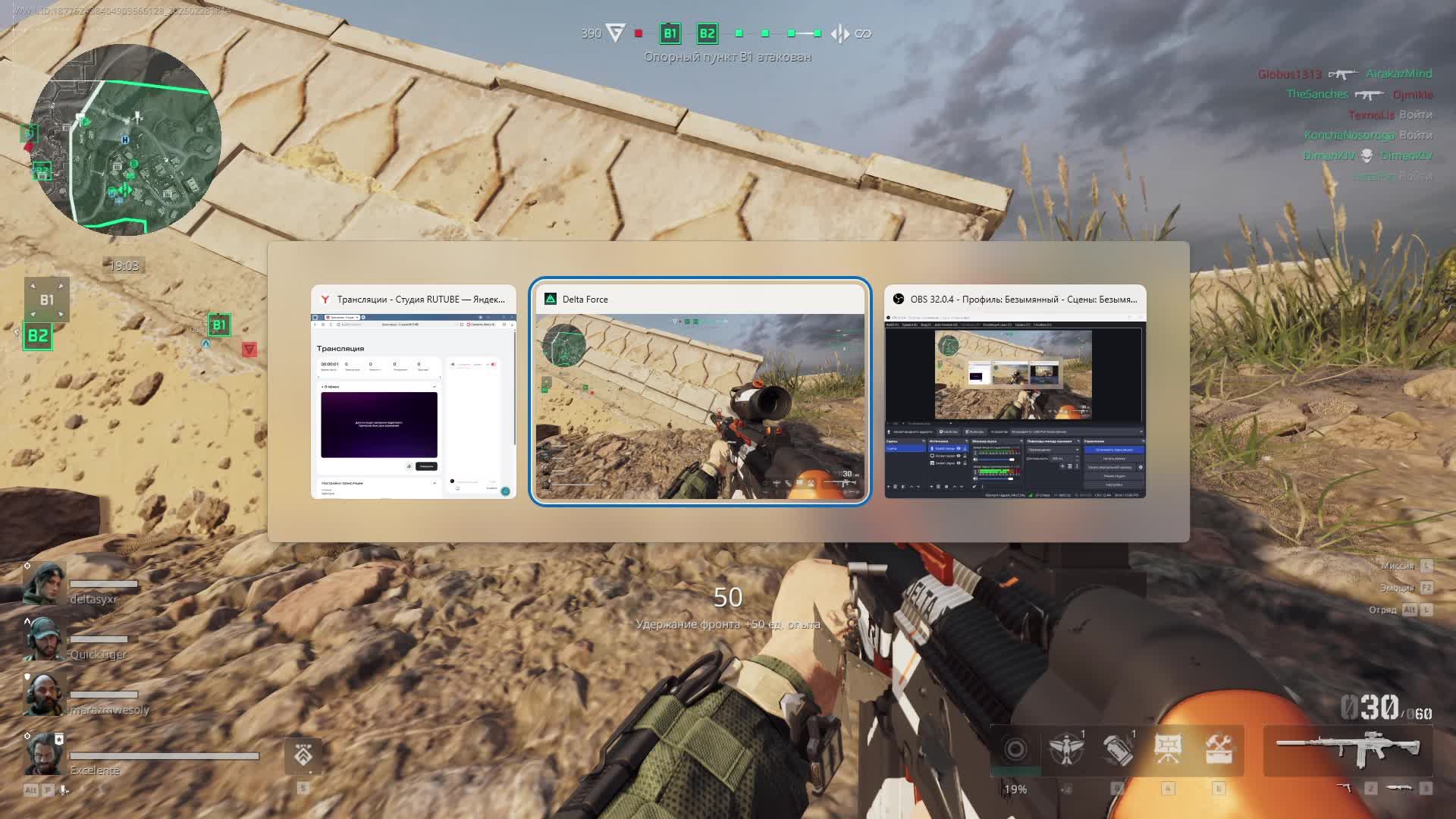1456x819 pixels.
Task: Click the circular gadget icon above 19%
Action: pos(1015,749)
